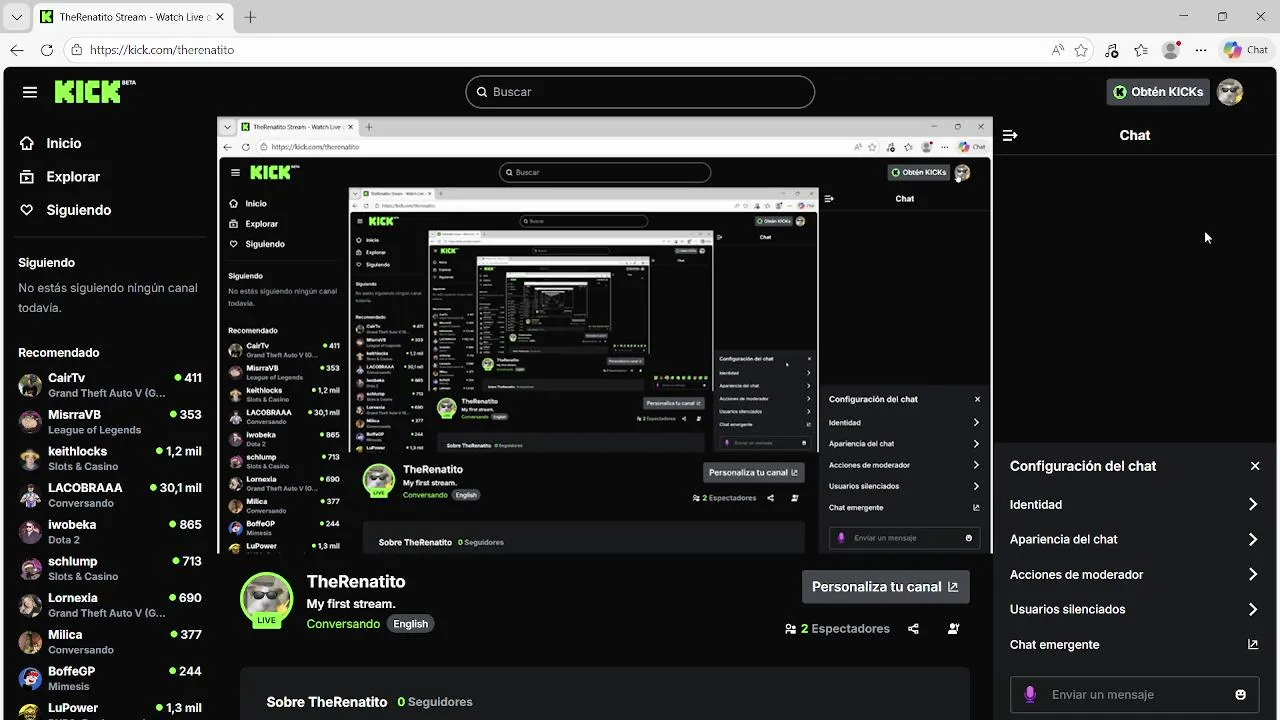Click TheRenatito LIVE avatar
Viewport: 1280px width, 720px height.
tap(266, 600)
